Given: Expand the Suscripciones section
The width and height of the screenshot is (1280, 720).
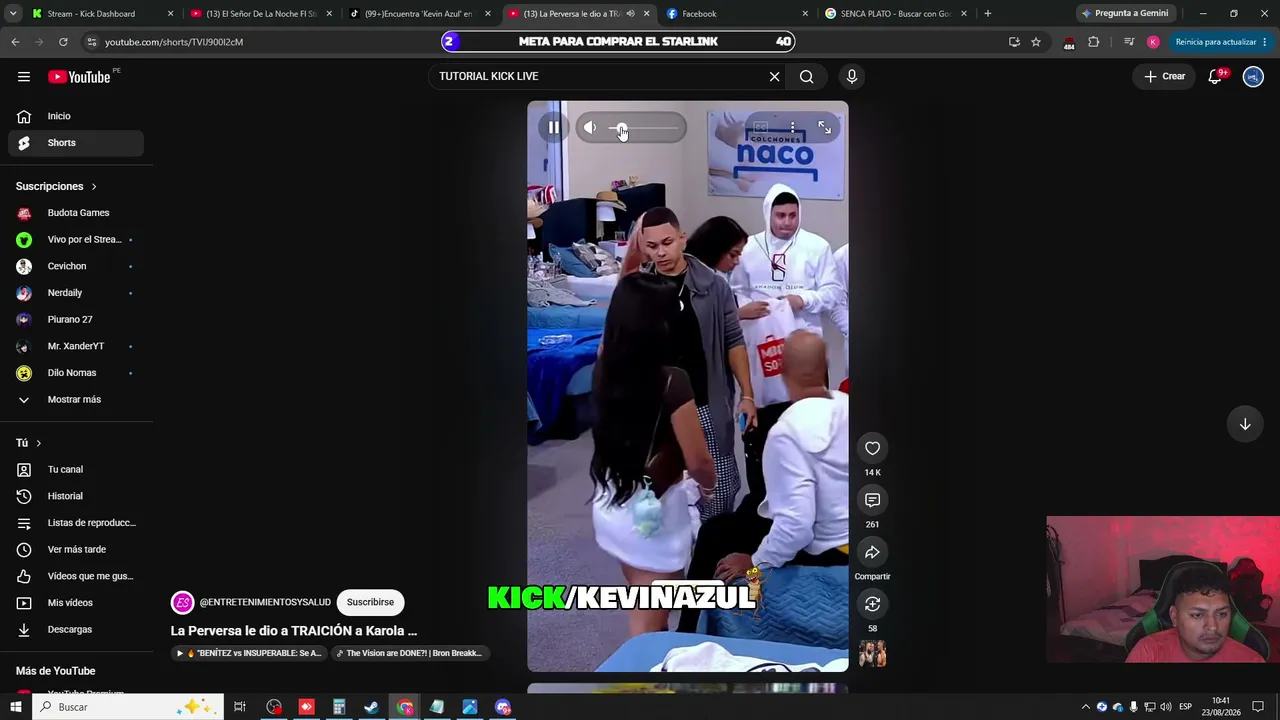Looking at the screenshot, I should [56, 186].
